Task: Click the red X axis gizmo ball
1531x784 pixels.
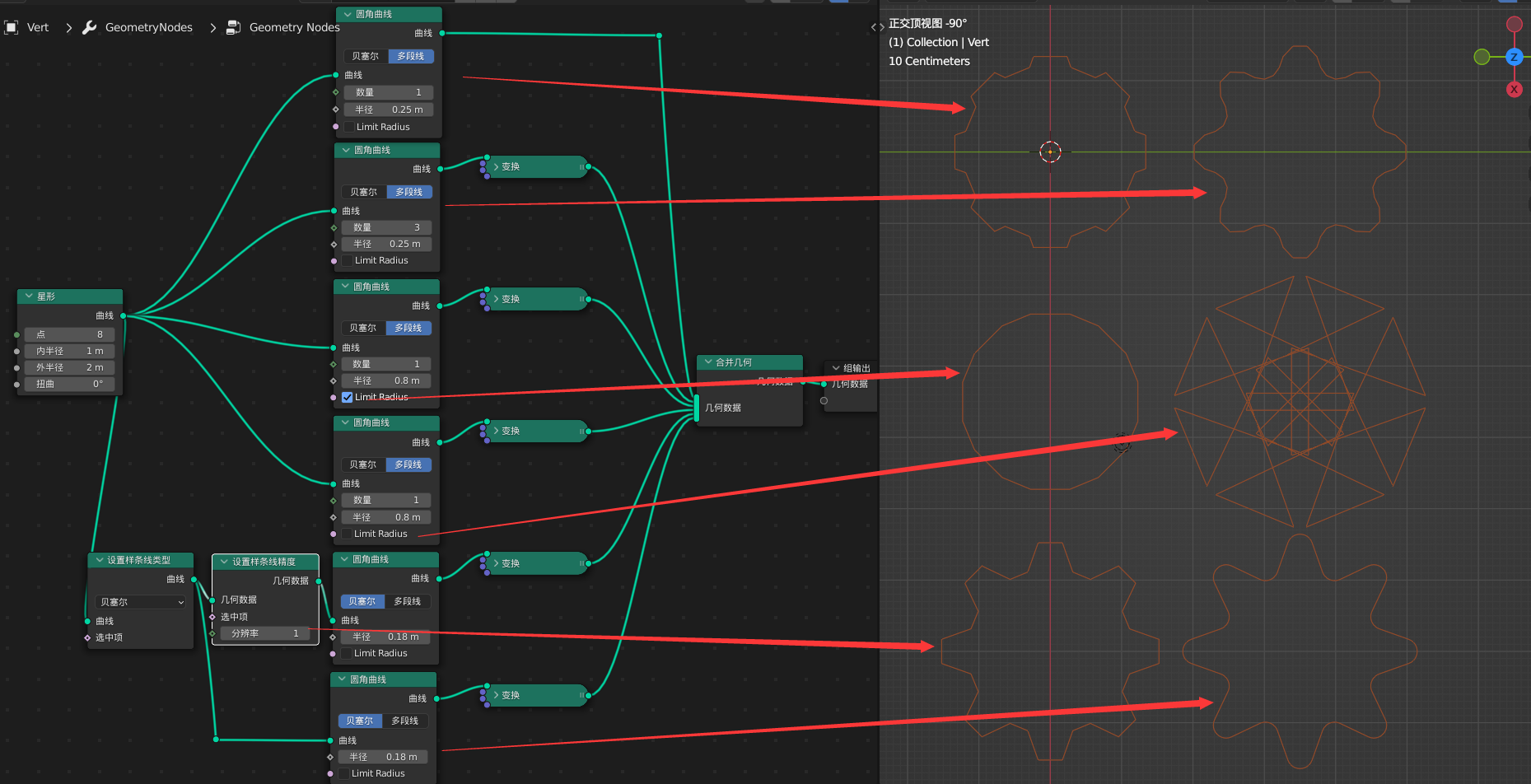Action: (1514, 90)
